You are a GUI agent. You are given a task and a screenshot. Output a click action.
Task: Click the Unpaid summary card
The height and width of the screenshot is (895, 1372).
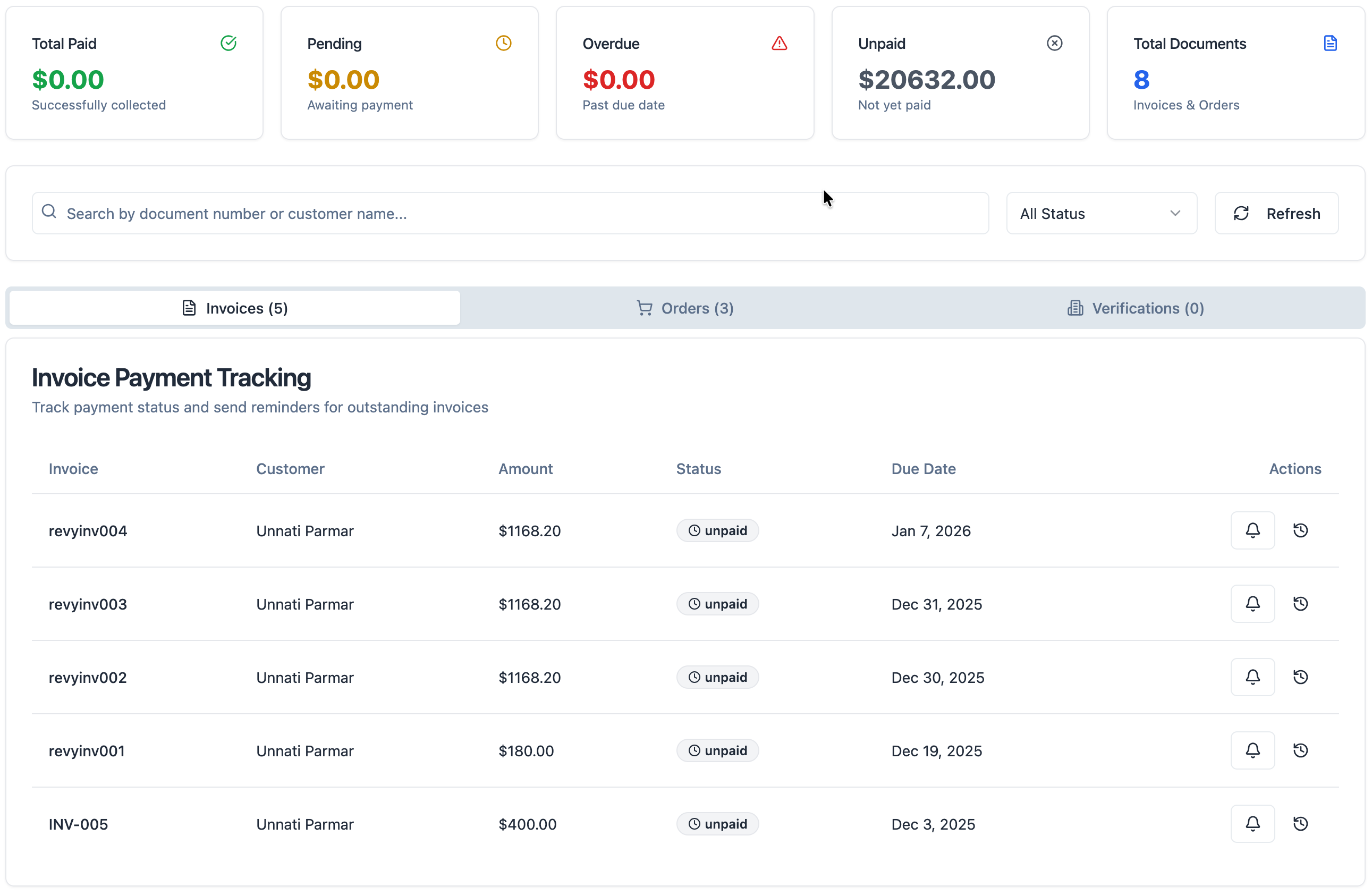960,73
